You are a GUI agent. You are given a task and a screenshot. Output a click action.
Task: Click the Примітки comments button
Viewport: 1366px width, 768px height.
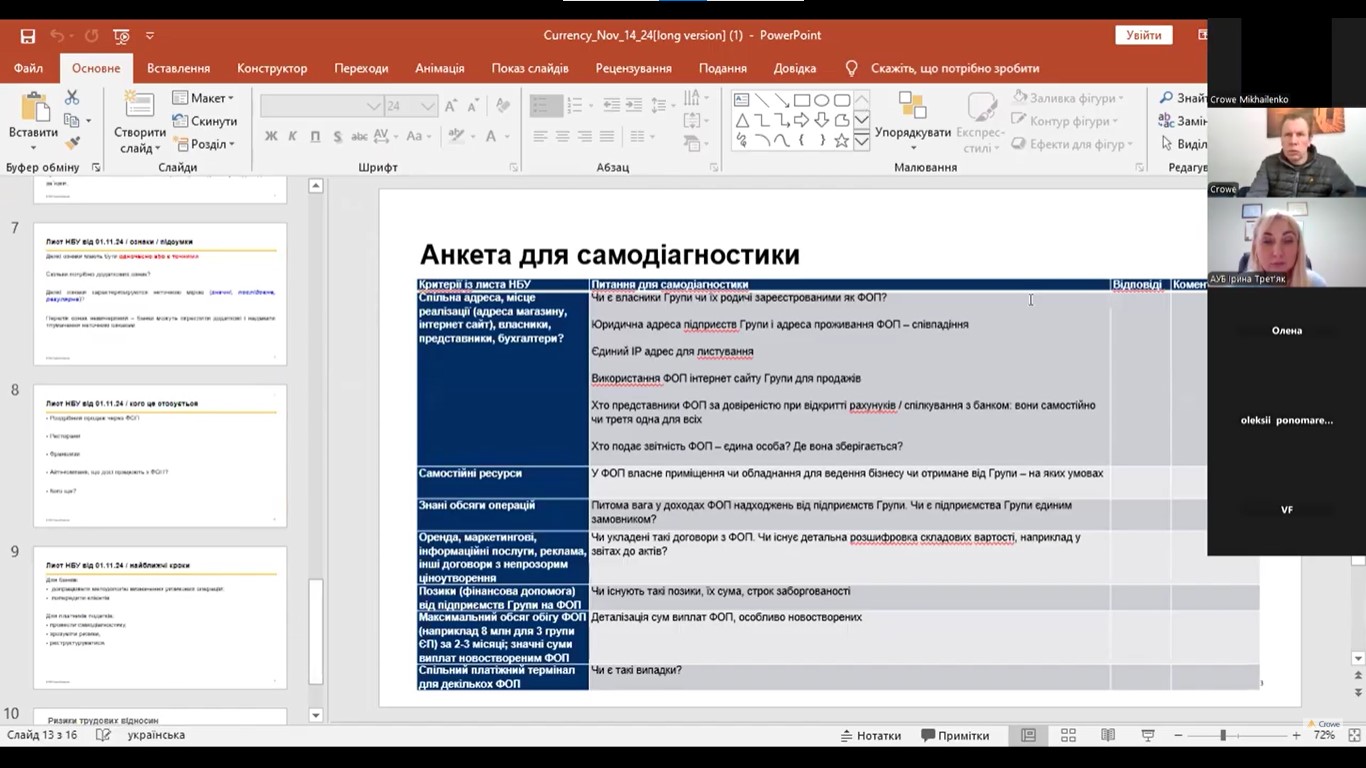tap(954, 735)
